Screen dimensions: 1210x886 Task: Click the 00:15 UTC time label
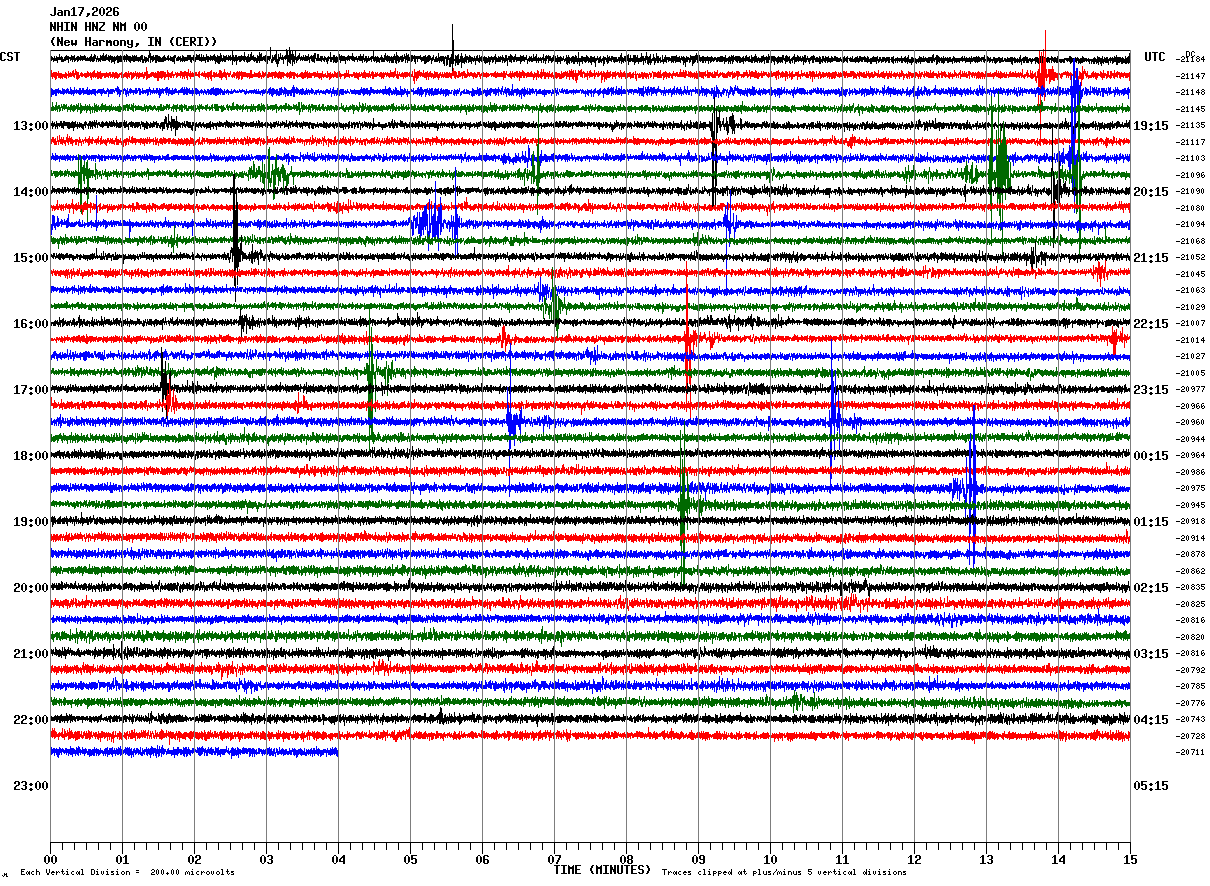tap(1151, 456)
